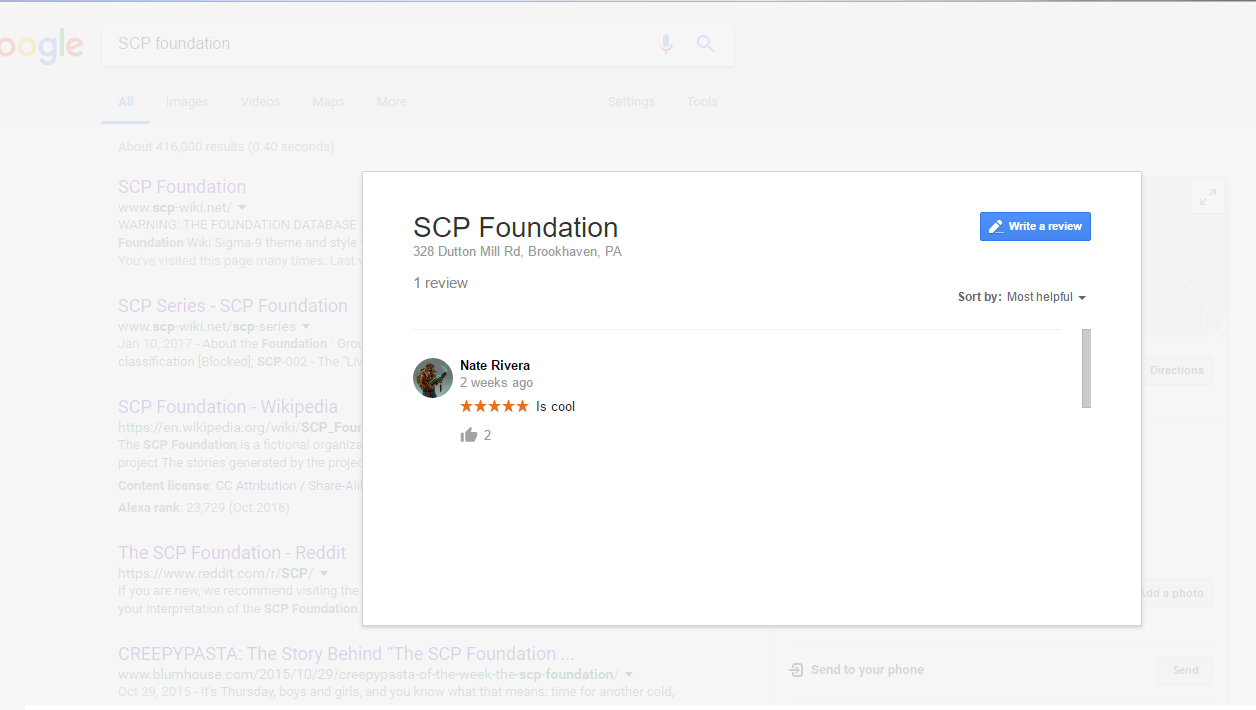Click the address 328 Dutton Mill Rd

point(517,252)
